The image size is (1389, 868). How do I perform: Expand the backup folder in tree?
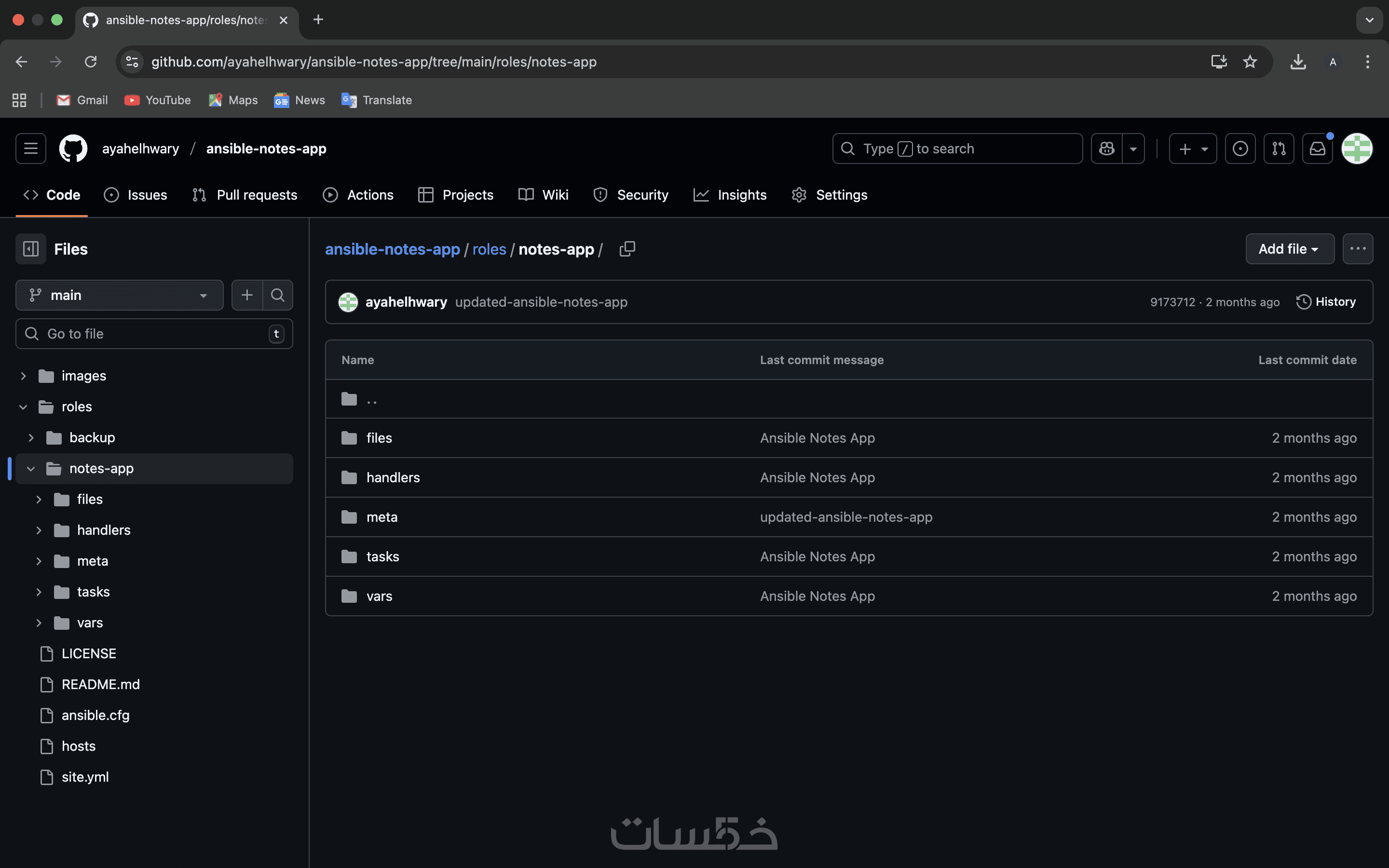tap(31, 437)
